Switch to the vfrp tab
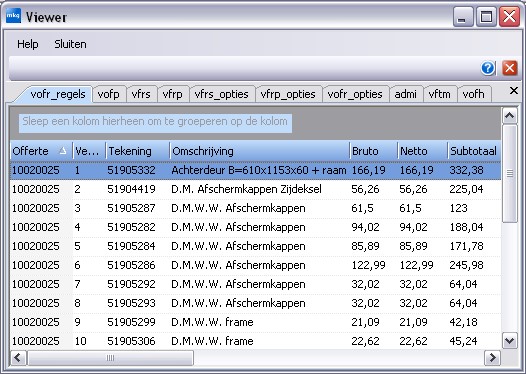The height and width of the screenshot is (374, 526). click(172, 94)
